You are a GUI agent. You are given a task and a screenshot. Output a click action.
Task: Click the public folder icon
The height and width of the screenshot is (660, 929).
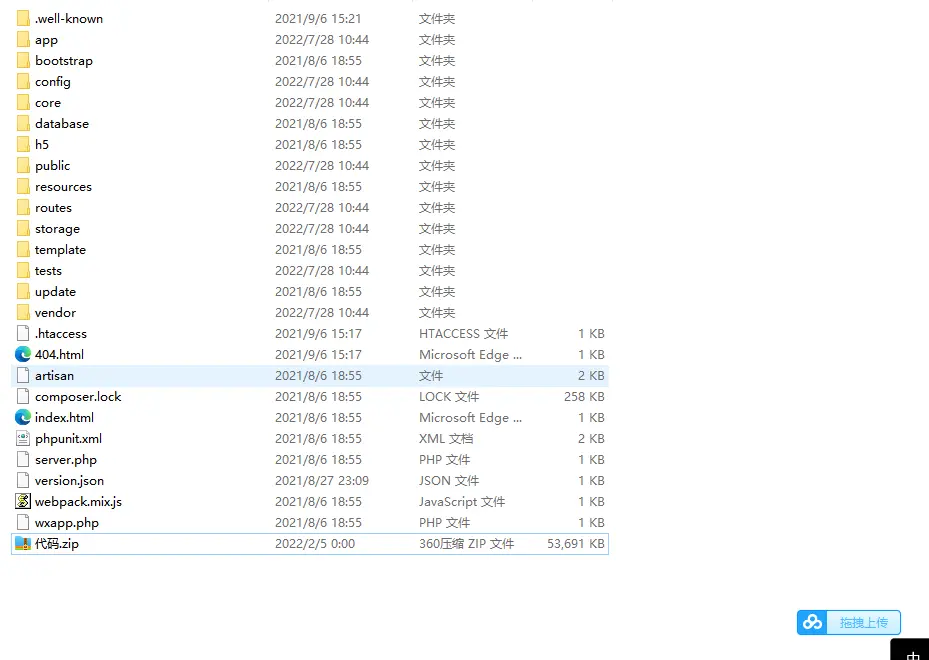coord(23,166)
